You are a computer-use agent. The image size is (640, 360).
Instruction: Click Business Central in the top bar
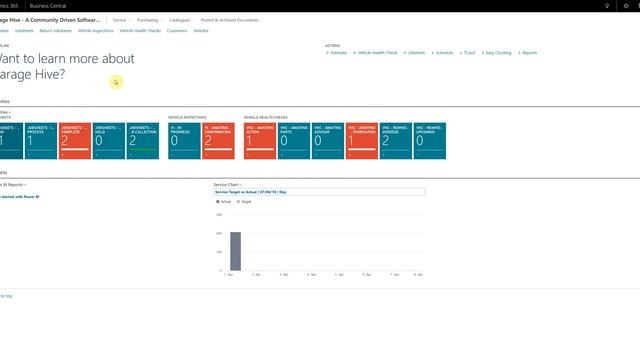[48, 6]
